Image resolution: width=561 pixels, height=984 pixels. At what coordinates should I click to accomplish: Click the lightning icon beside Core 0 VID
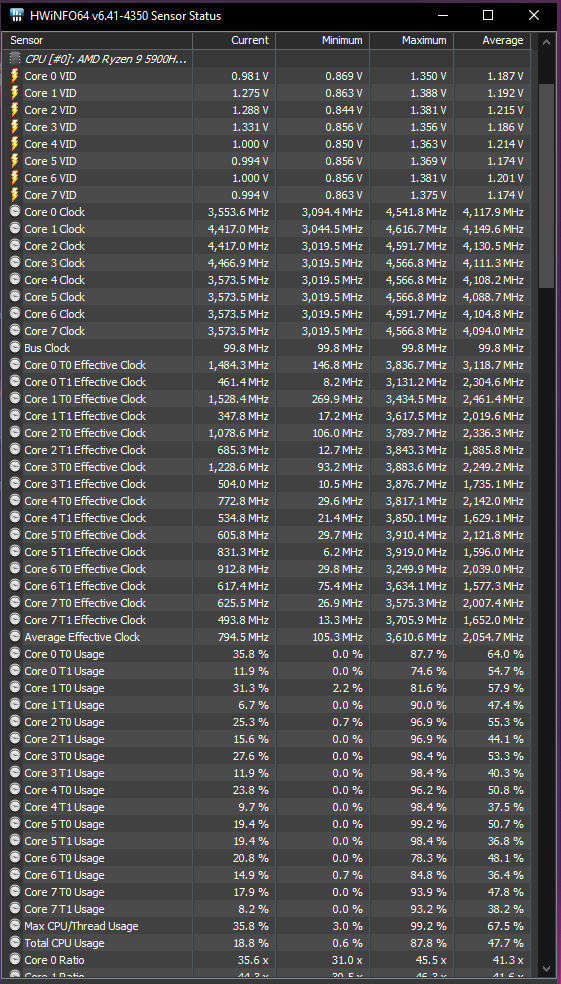15,75
